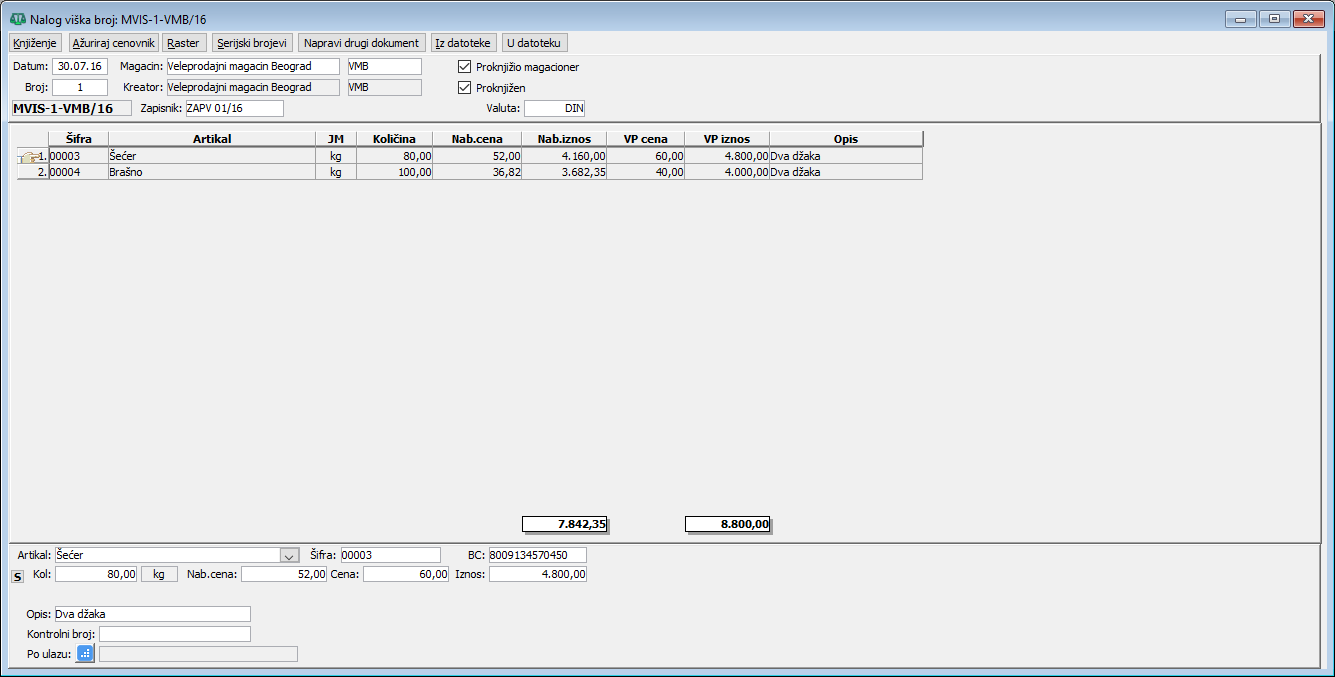Screen dimensions: 1335x677
Task: Click the kg unit button
Action: (x=159, y=574)
